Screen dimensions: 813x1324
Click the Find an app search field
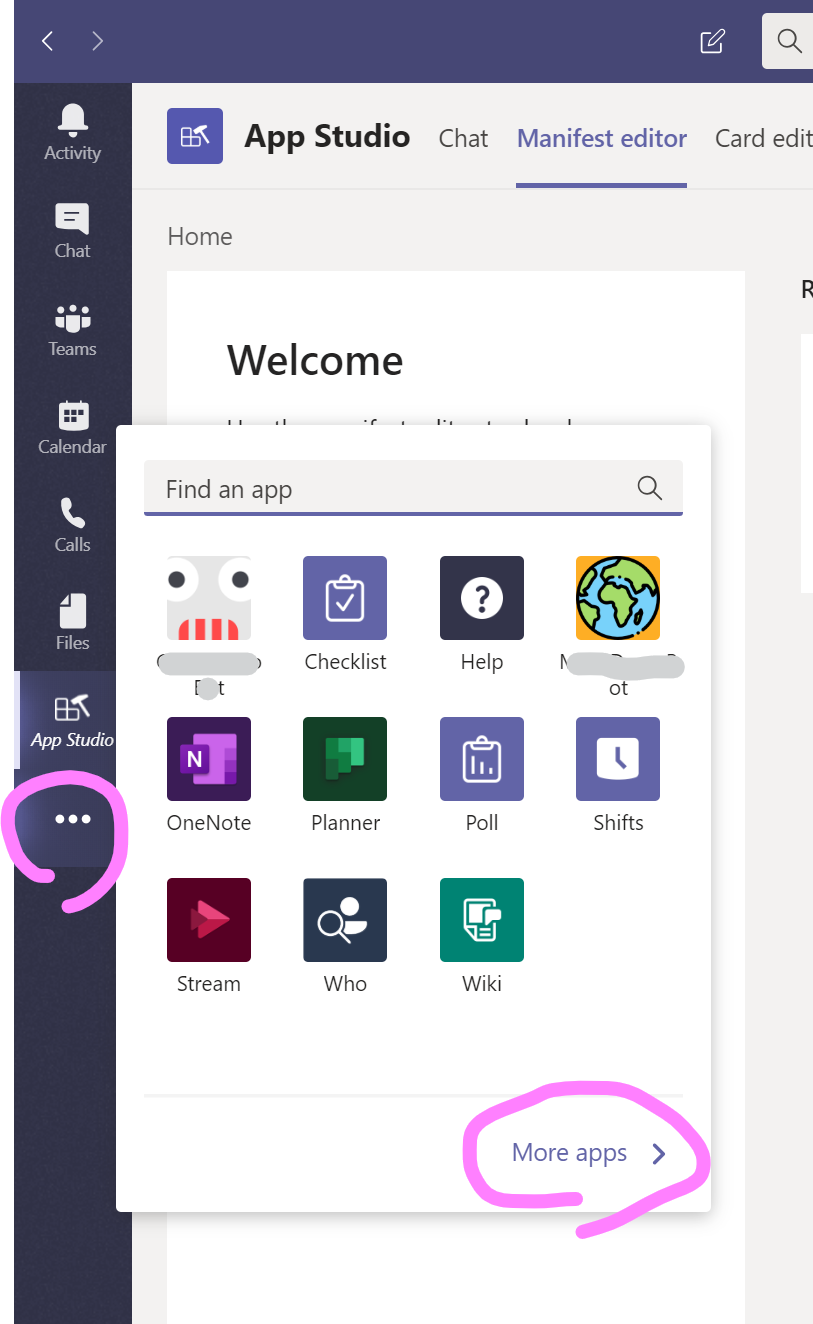(413, 488)
